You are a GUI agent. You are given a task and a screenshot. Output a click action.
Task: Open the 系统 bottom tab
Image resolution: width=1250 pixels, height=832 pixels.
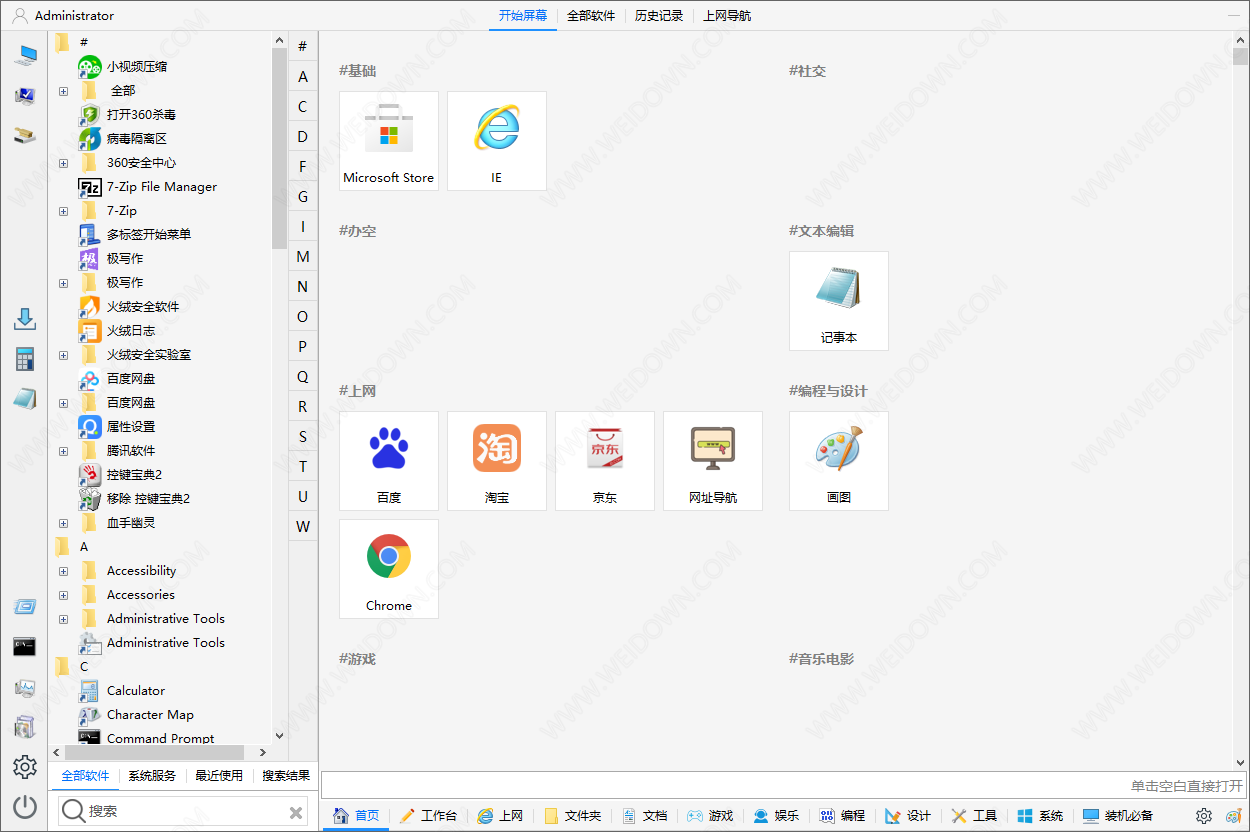[x=1040, y=816]
